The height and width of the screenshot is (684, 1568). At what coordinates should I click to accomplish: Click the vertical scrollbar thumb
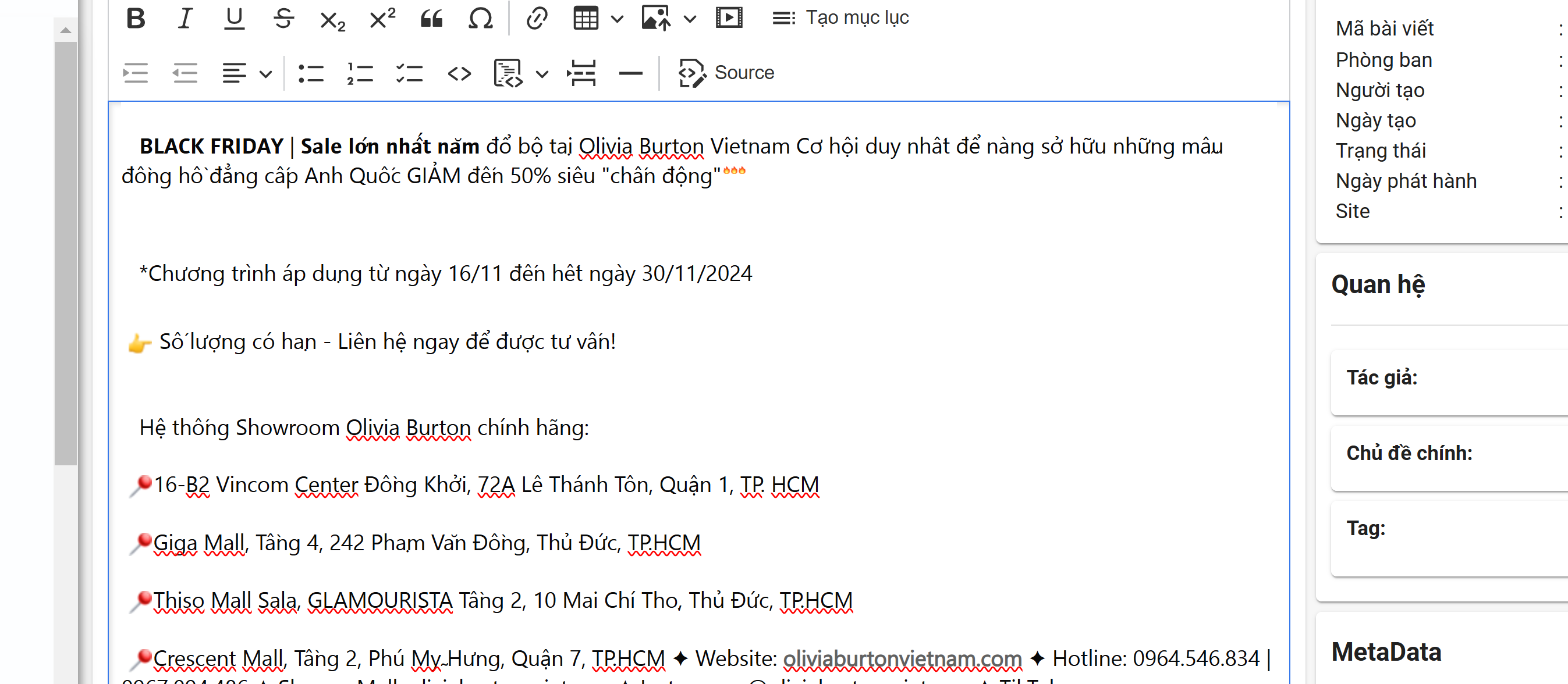(66, 253)
